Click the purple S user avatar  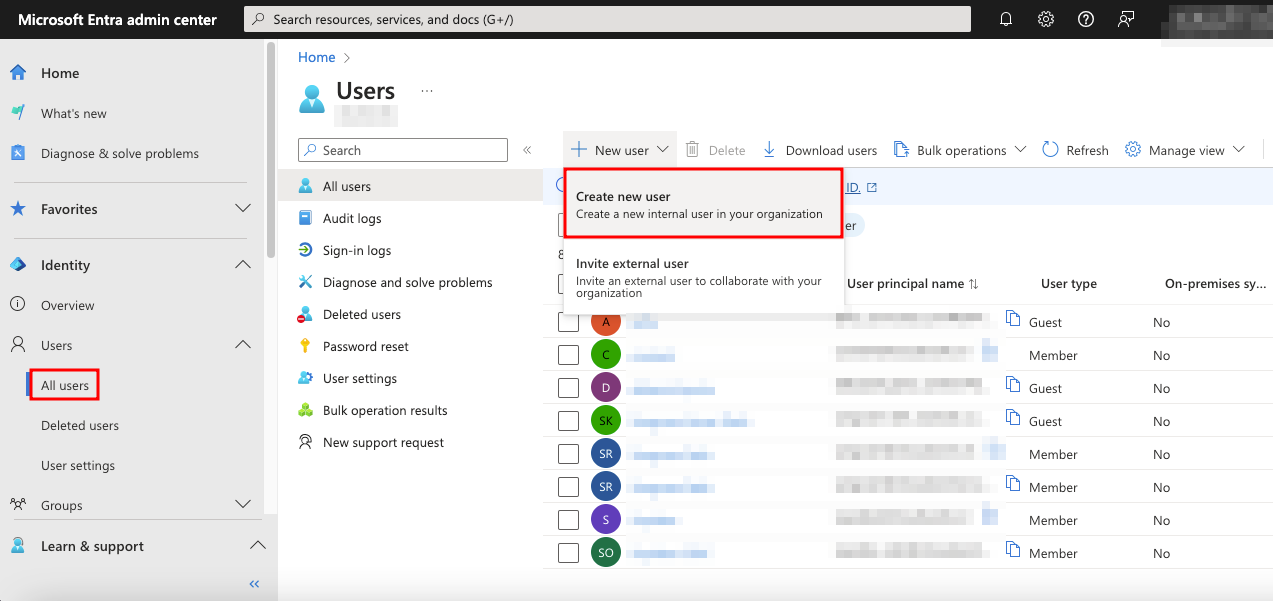(606, 520)
